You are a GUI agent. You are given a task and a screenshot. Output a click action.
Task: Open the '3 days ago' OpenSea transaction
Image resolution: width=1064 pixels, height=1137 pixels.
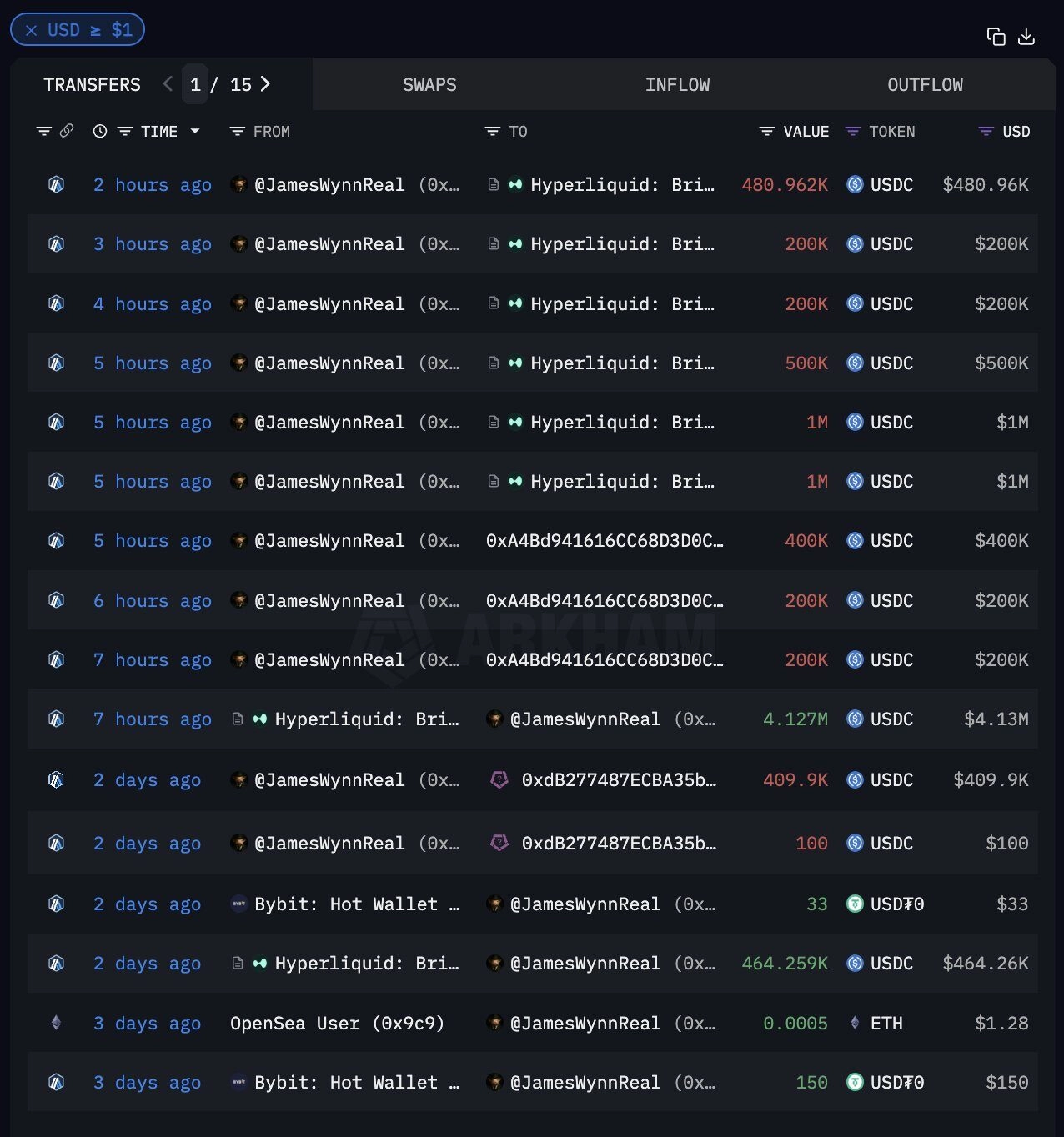point(147,1024)
